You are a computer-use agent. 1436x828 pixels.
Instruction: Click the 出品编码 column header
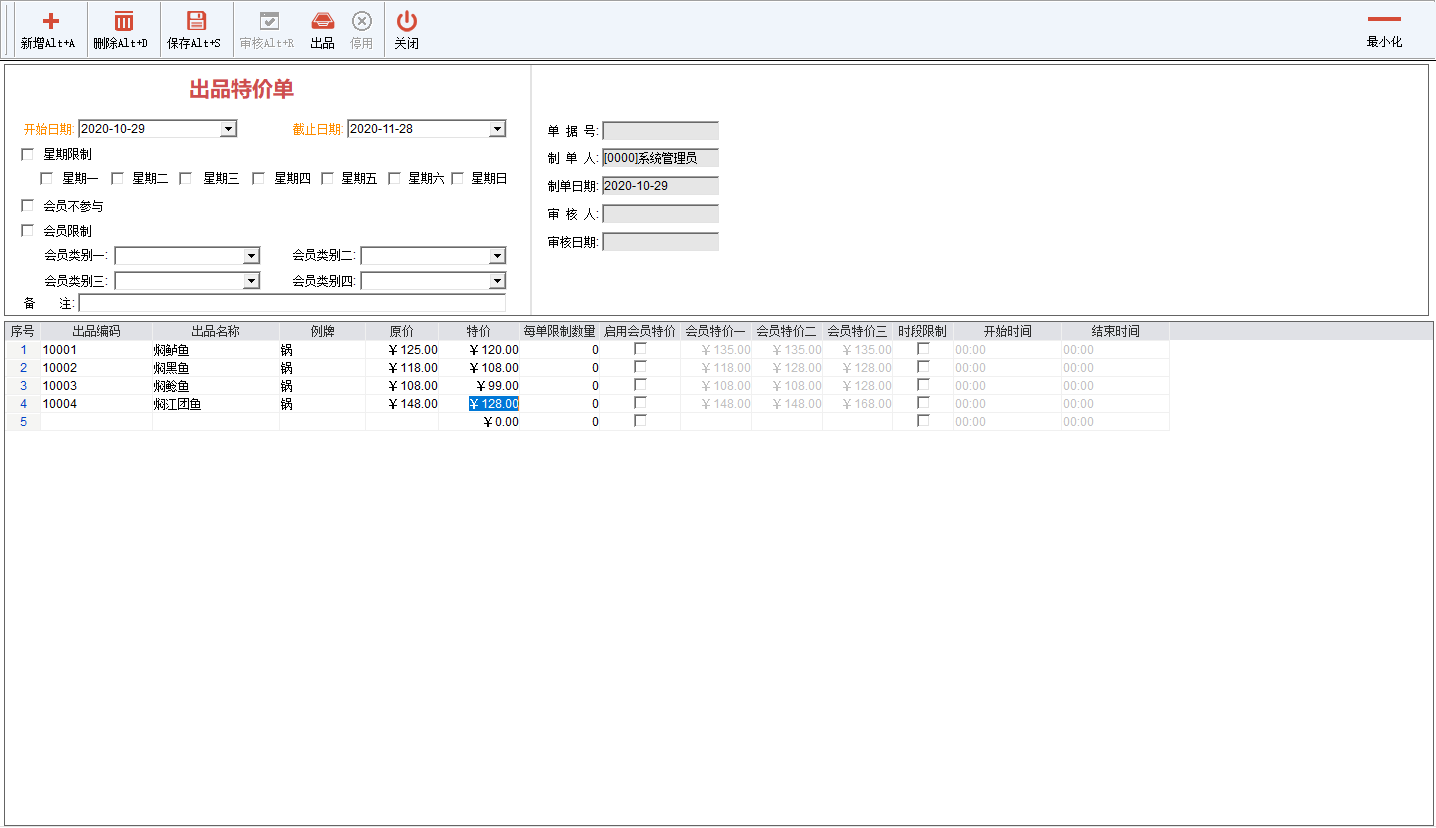click(96, 331)
